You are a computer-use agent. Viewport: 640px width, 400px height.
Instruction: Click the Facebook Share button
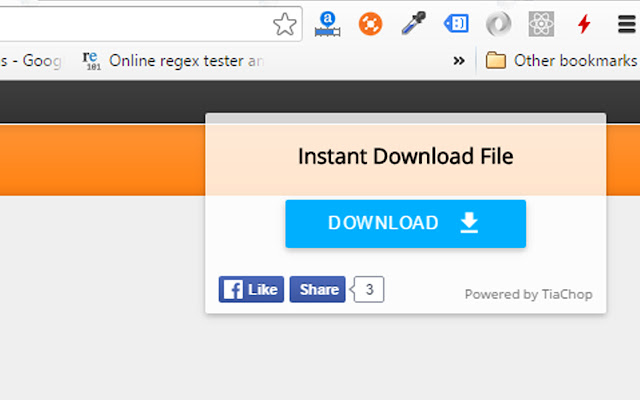318,289
